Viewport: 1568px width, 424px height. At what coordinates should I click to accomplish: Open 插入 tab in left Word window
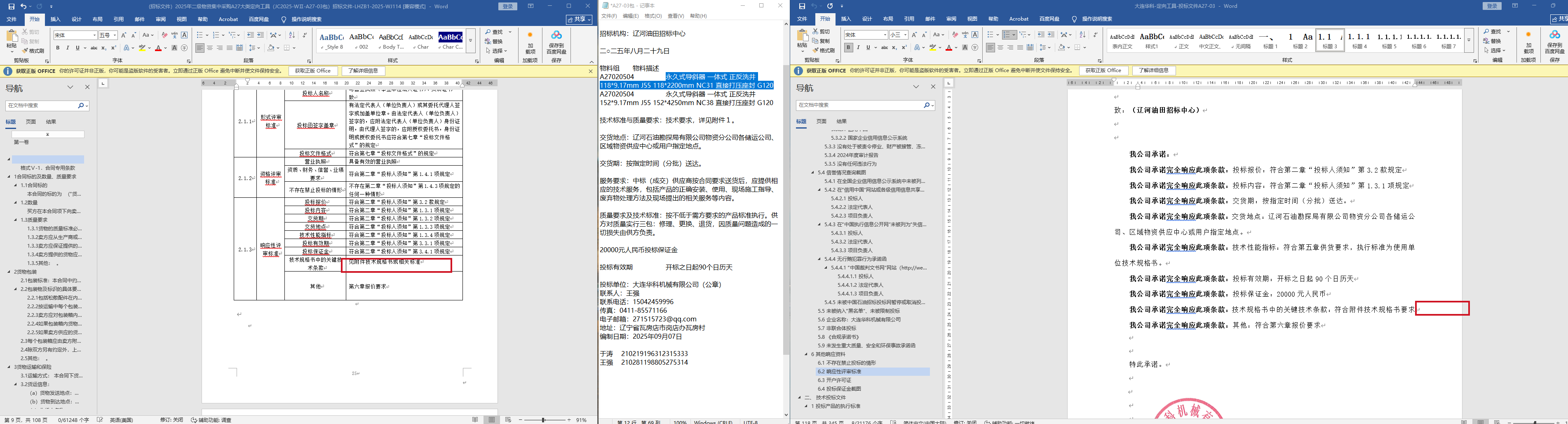[x=55, y=19]
